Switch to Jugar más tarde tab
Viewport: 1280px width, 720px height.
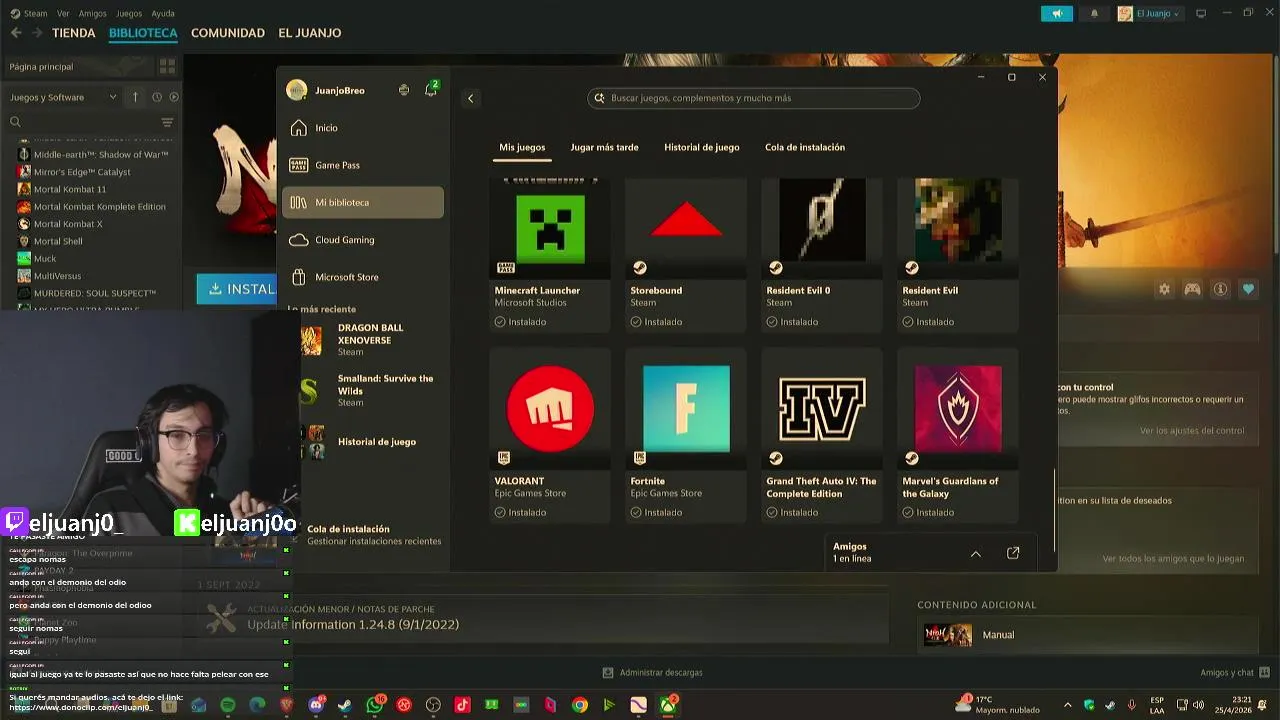tap(604, 147)
